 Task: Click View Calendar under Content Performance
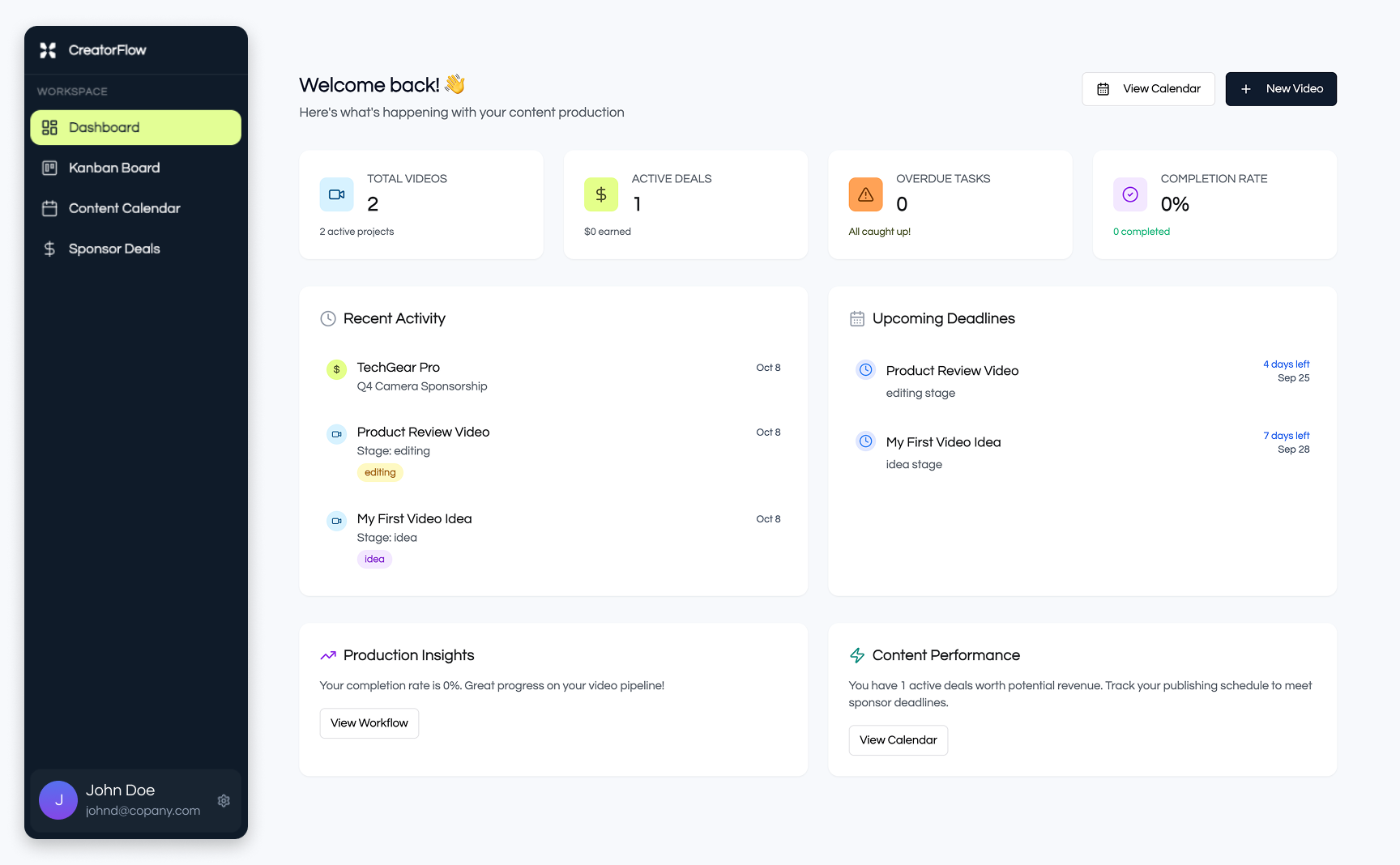pos(898,740)
